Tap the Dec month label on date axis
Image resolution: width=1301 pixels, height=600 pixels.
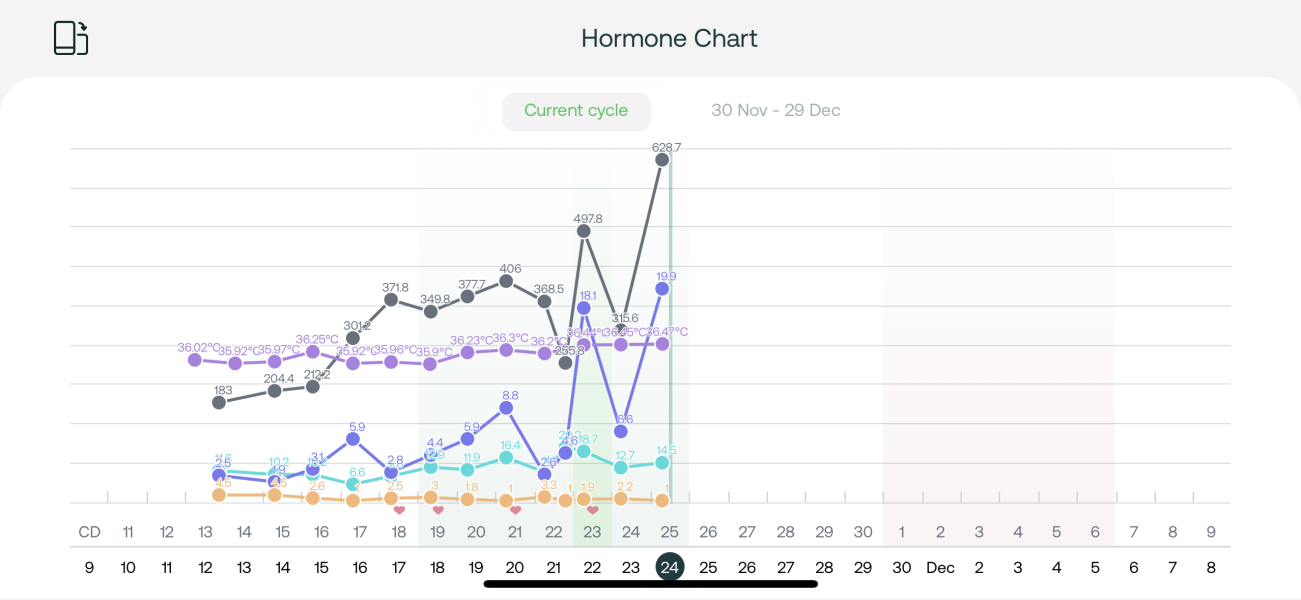940,567
